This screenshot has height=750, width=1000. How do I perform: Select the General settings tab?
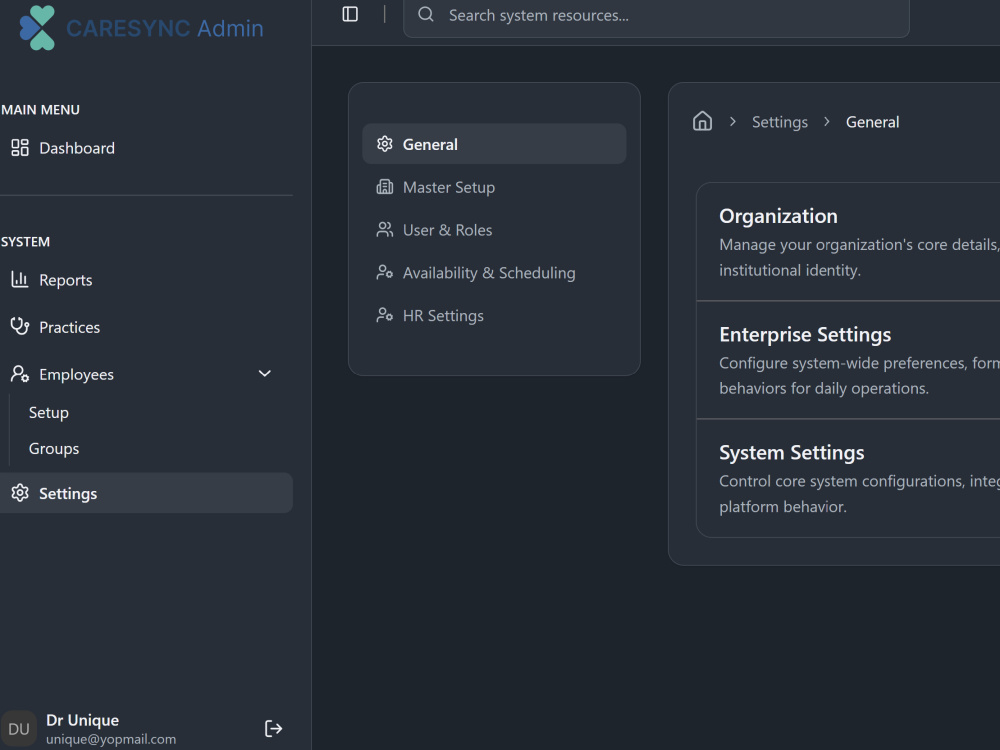click(x=494, y=144)
